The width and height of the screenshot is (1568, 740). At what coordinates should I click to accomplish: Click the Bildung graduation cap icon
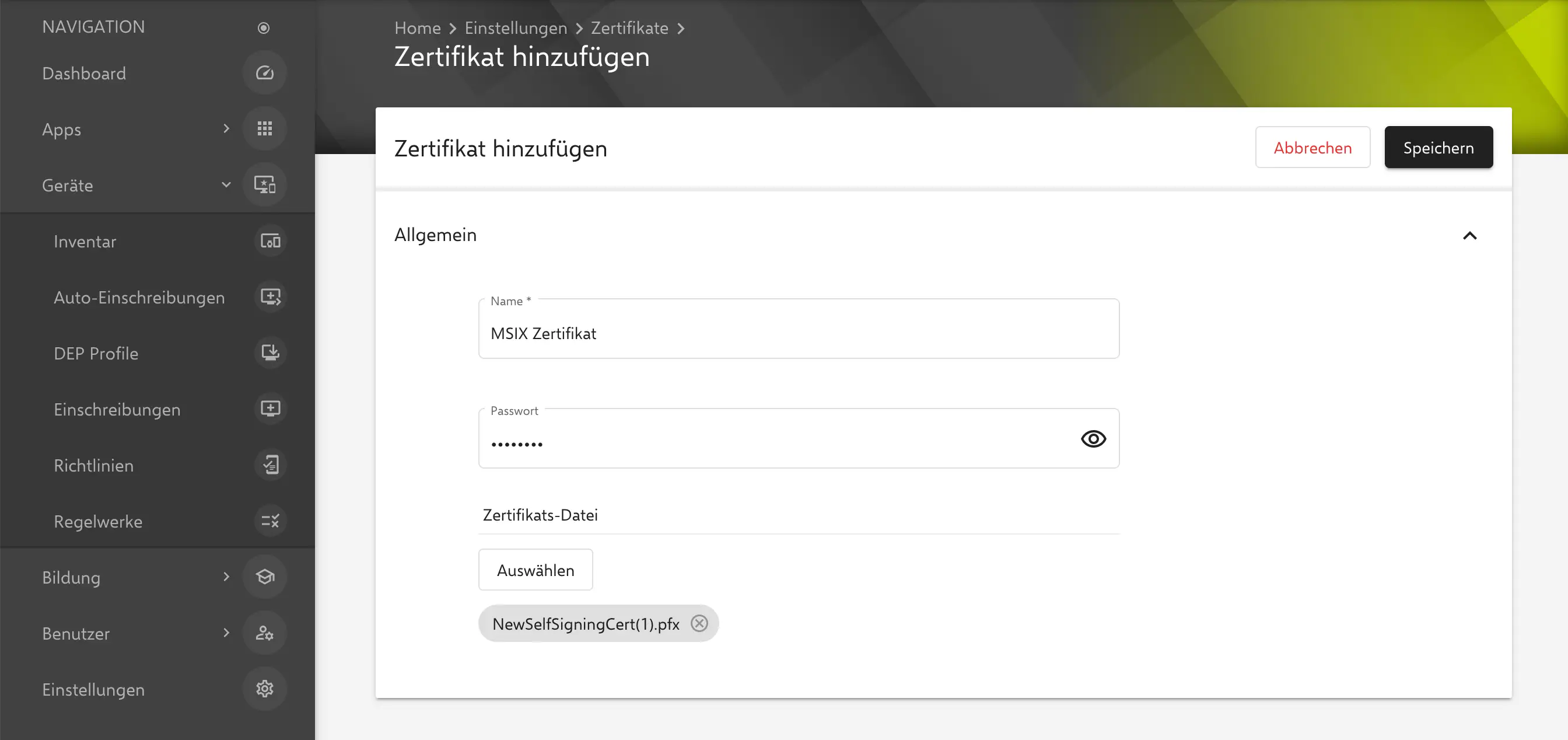pyautogui.click(x=264, y=577)
